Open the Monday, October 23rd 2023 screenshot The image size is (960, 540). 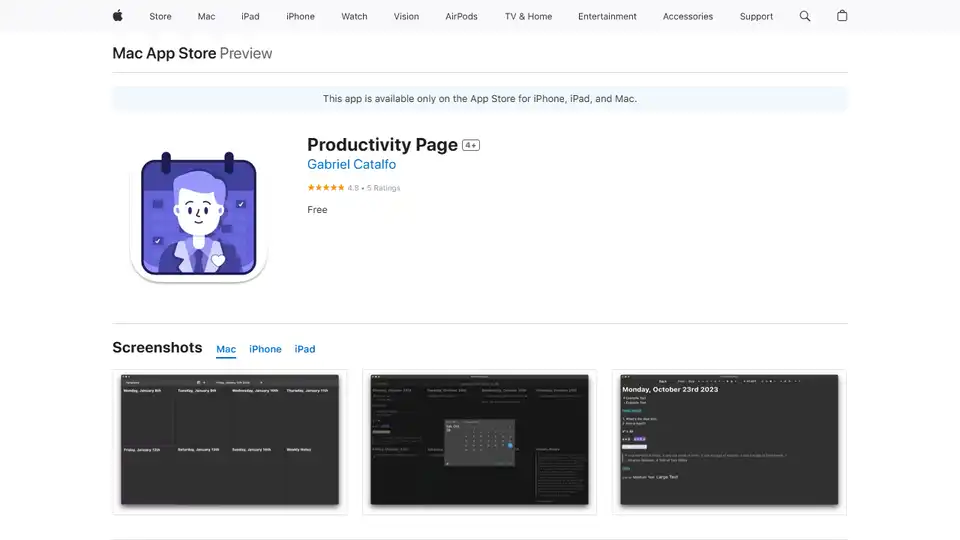tap(729, 441)
